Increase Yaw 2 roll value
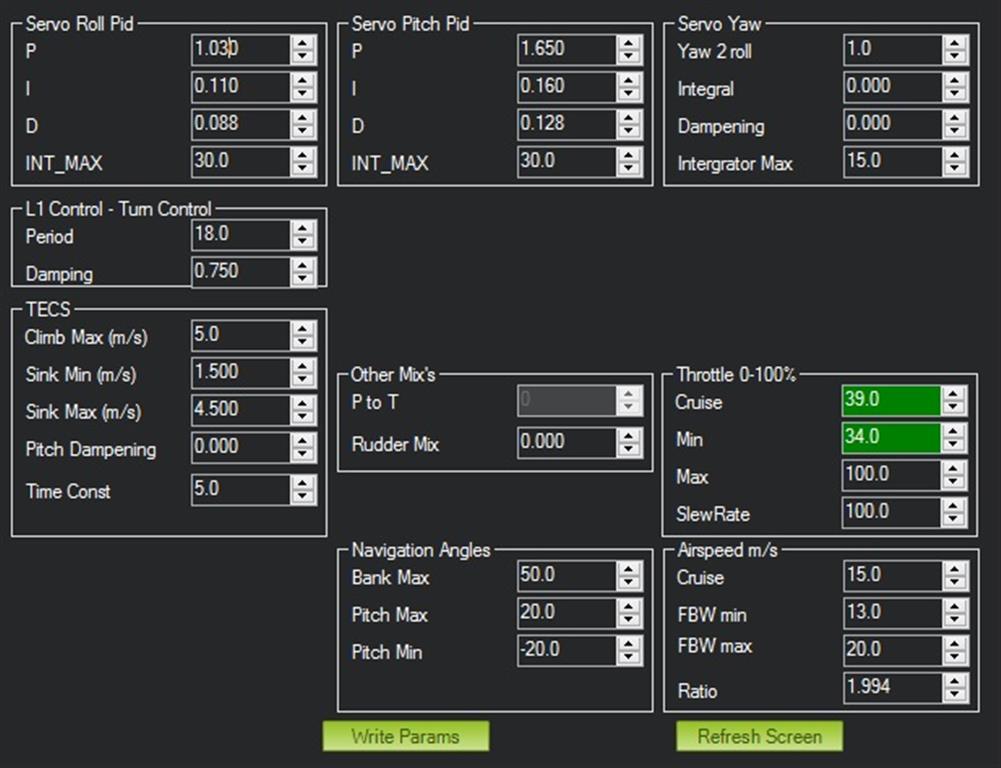Viewport: 1001px width, 768px height. [956, 43]
